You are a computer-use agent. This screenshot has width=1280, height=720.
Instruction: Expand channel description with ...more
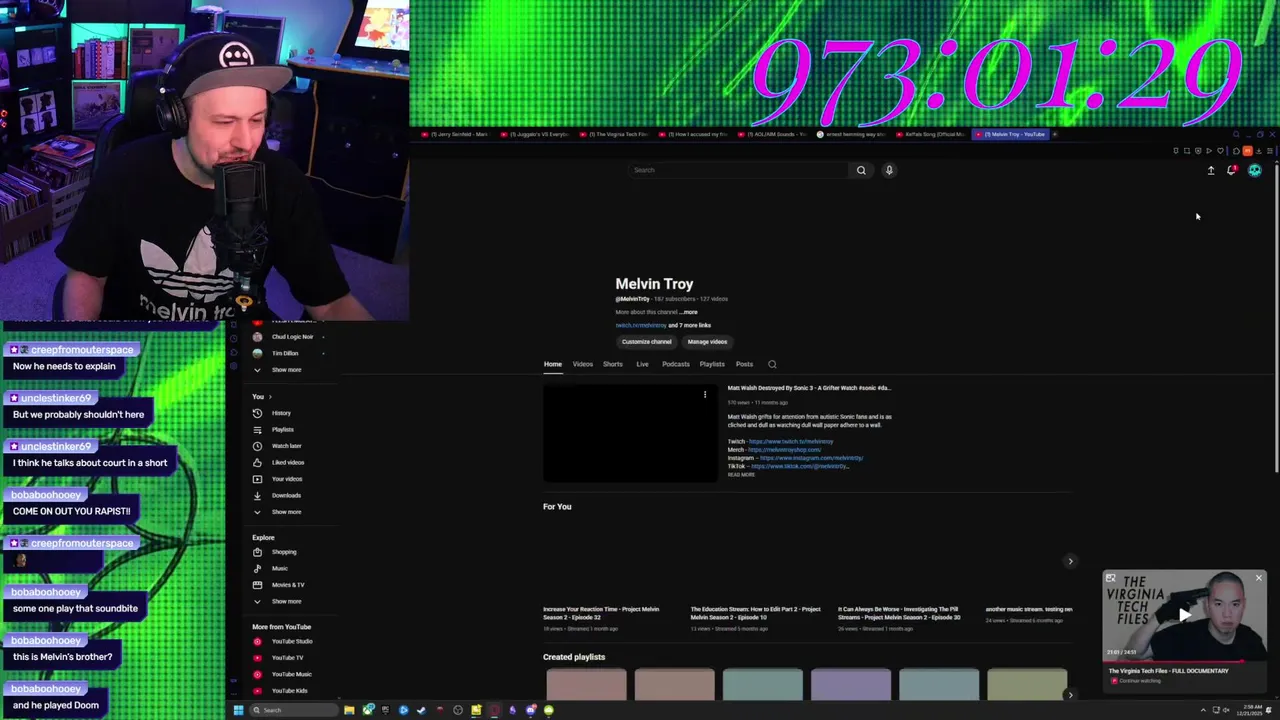tap(689, 312)
